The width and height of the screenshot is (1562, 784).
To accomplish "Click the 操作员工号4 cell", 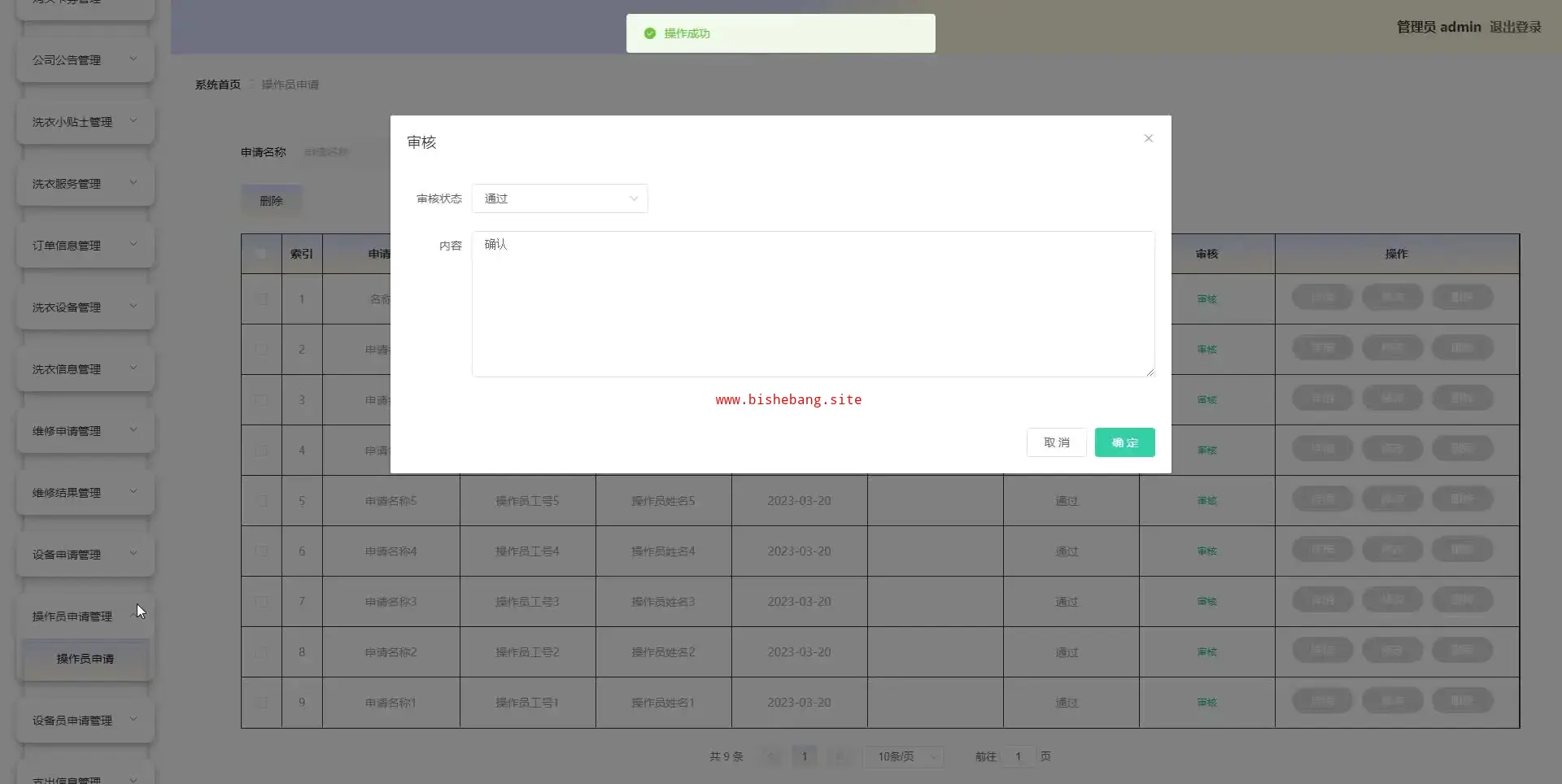I will coord(527,551).
